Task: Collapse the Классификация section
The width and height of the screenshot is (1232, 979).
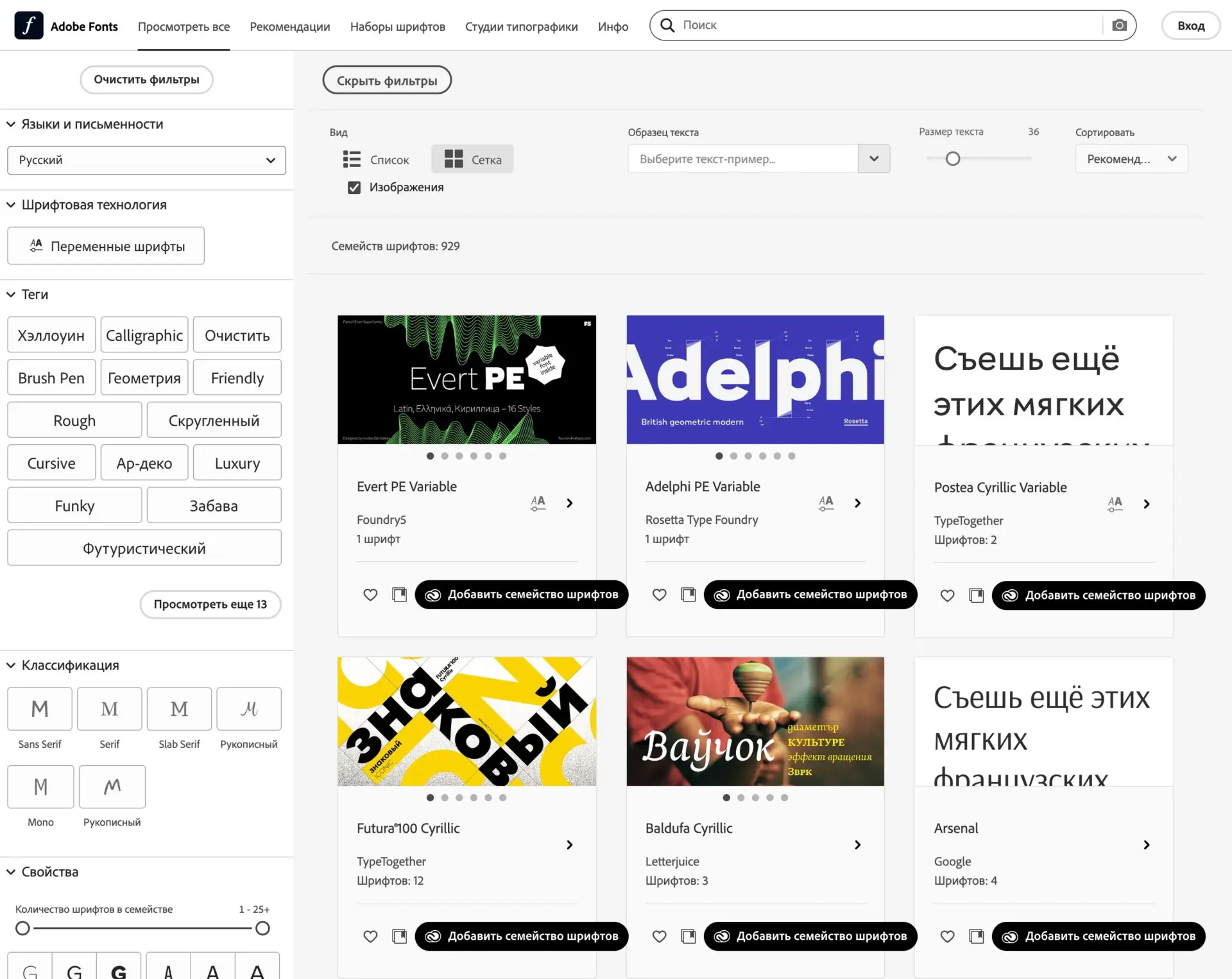Action: (11, 666)
